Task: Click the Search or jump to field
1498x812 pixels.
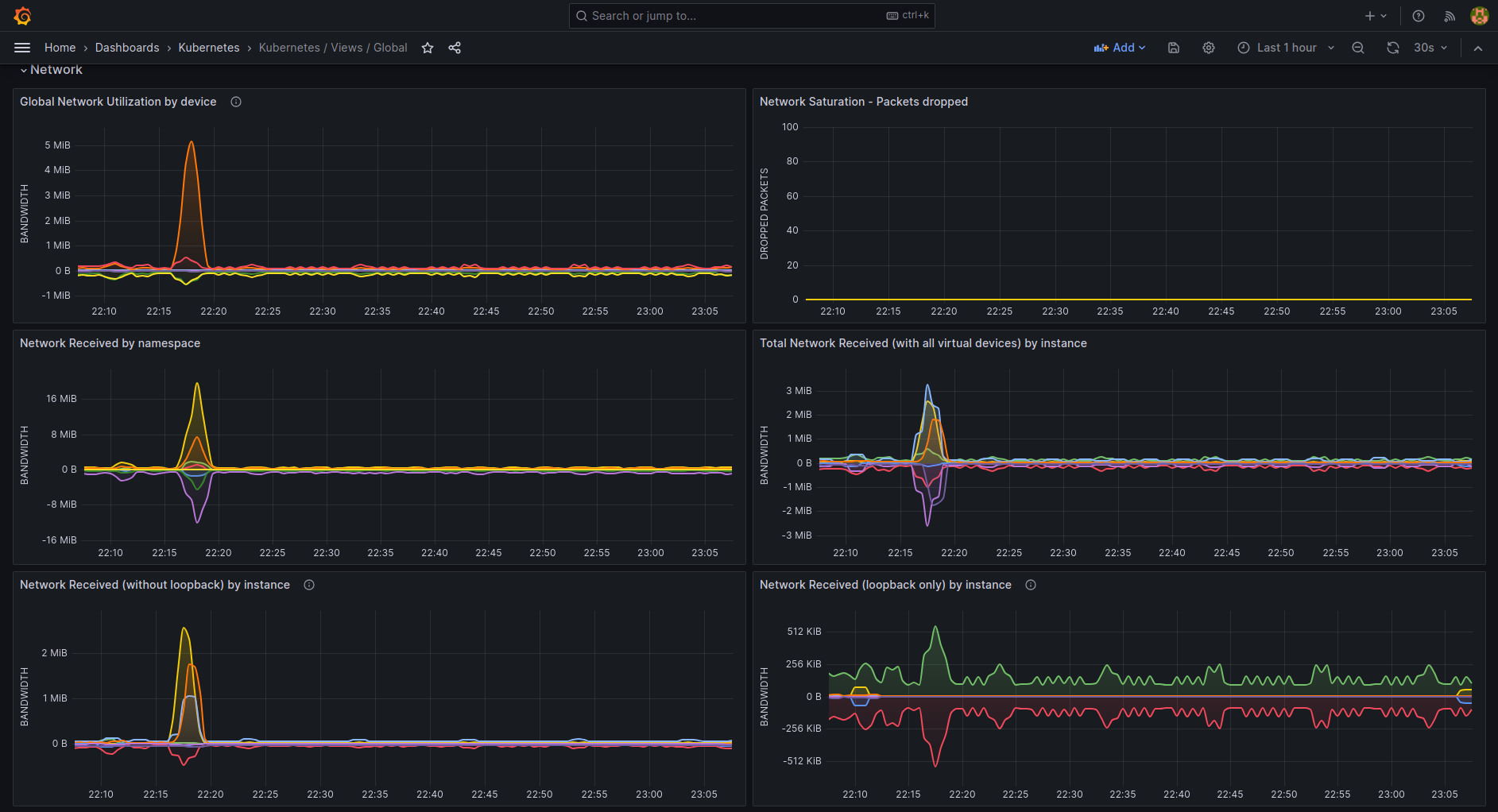Action: (751, 16)
